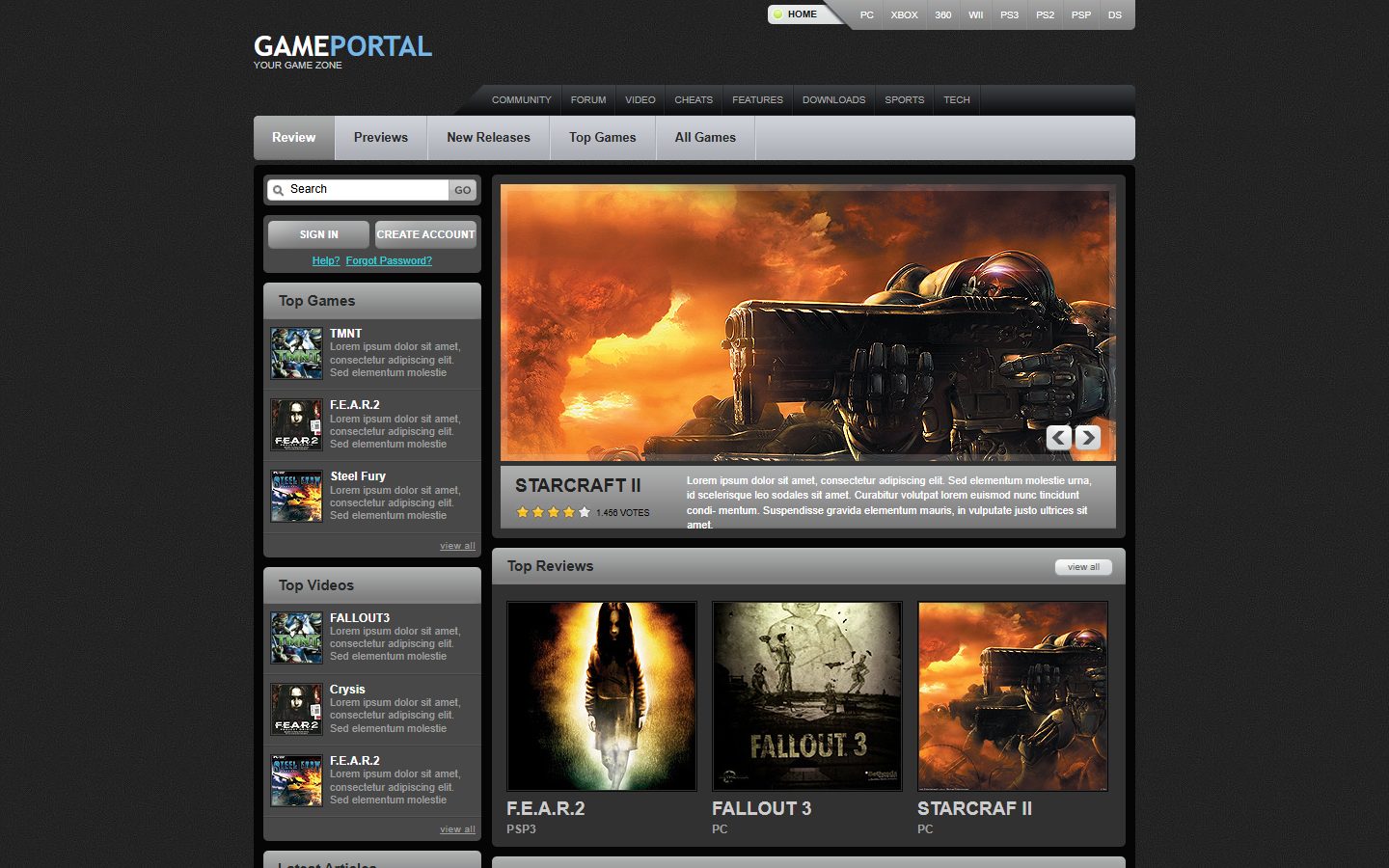This screenshot has width=1389, height=868.
Task: Open the FALLOUT 3 review title
Action: pos(762,809)
